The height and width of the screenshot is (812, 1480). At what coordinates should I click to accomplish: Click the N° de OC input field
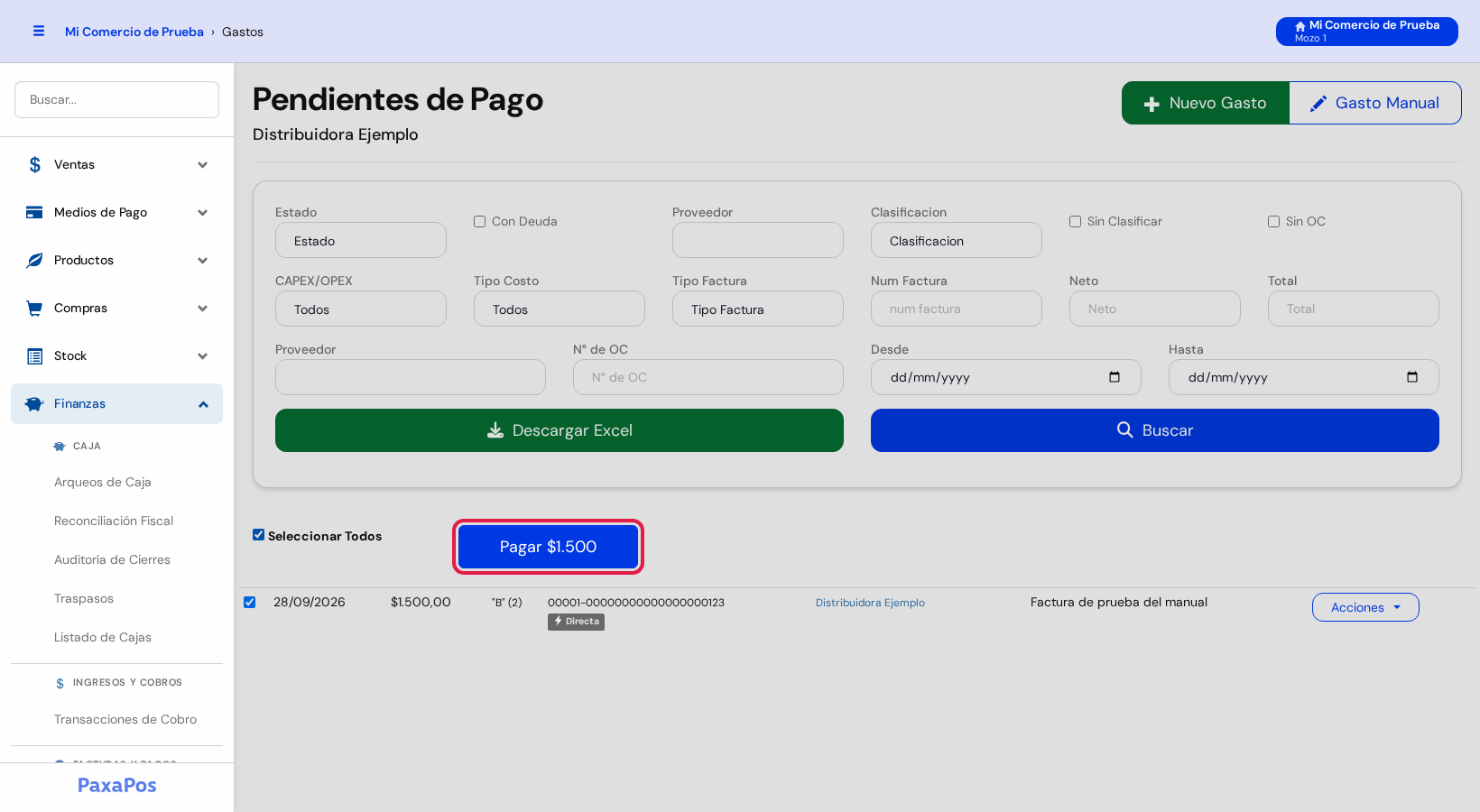(x=708, y=377)
